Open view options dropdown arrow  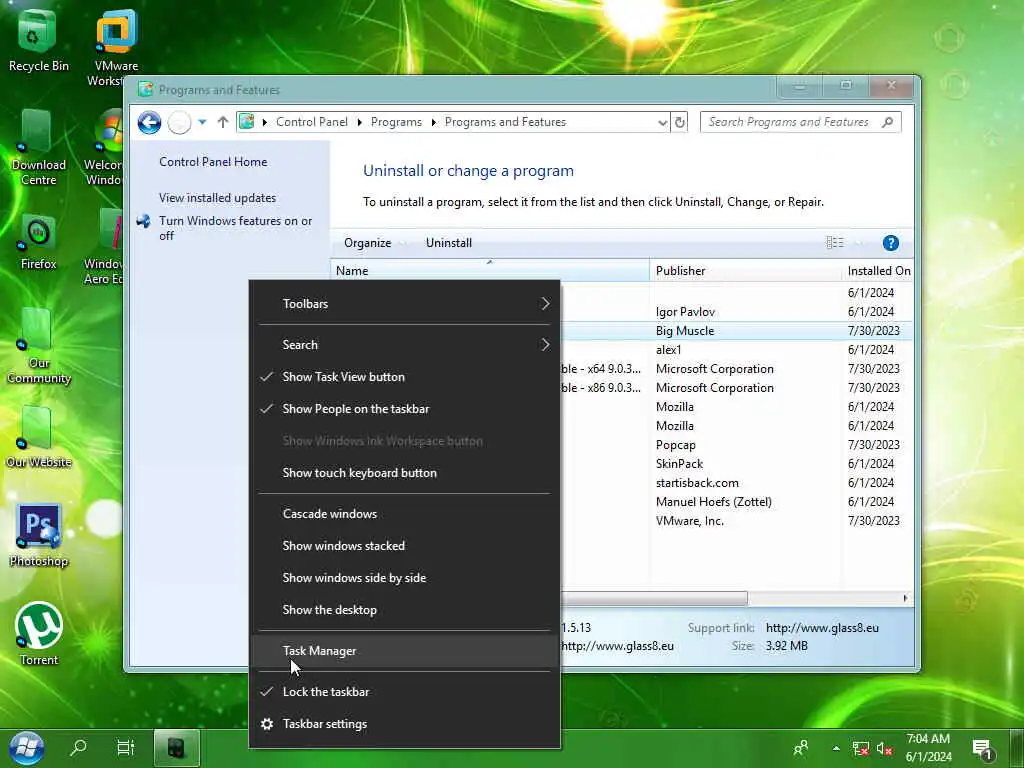(859, 243)
